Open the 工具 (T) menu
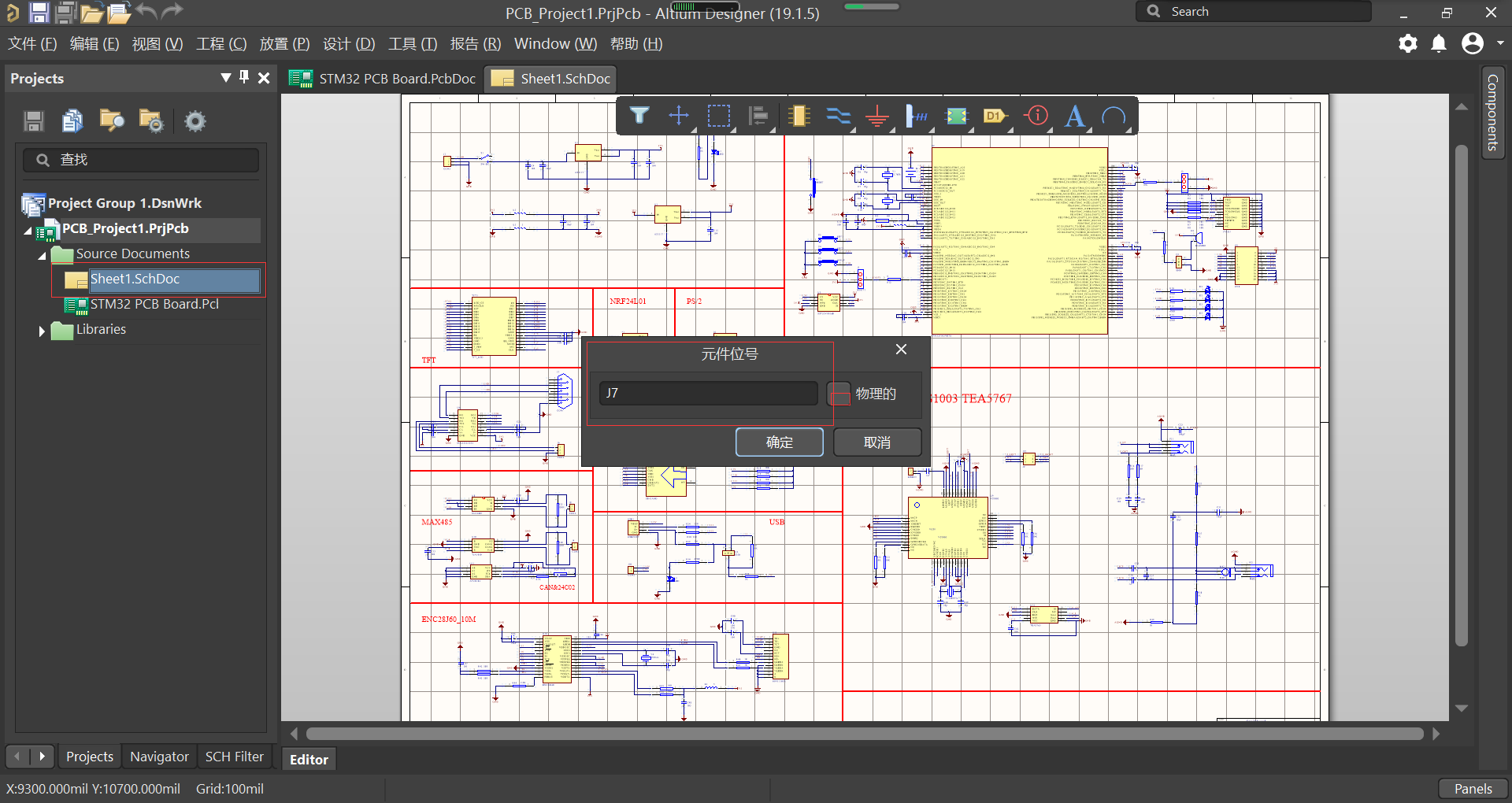 point(413,44)
